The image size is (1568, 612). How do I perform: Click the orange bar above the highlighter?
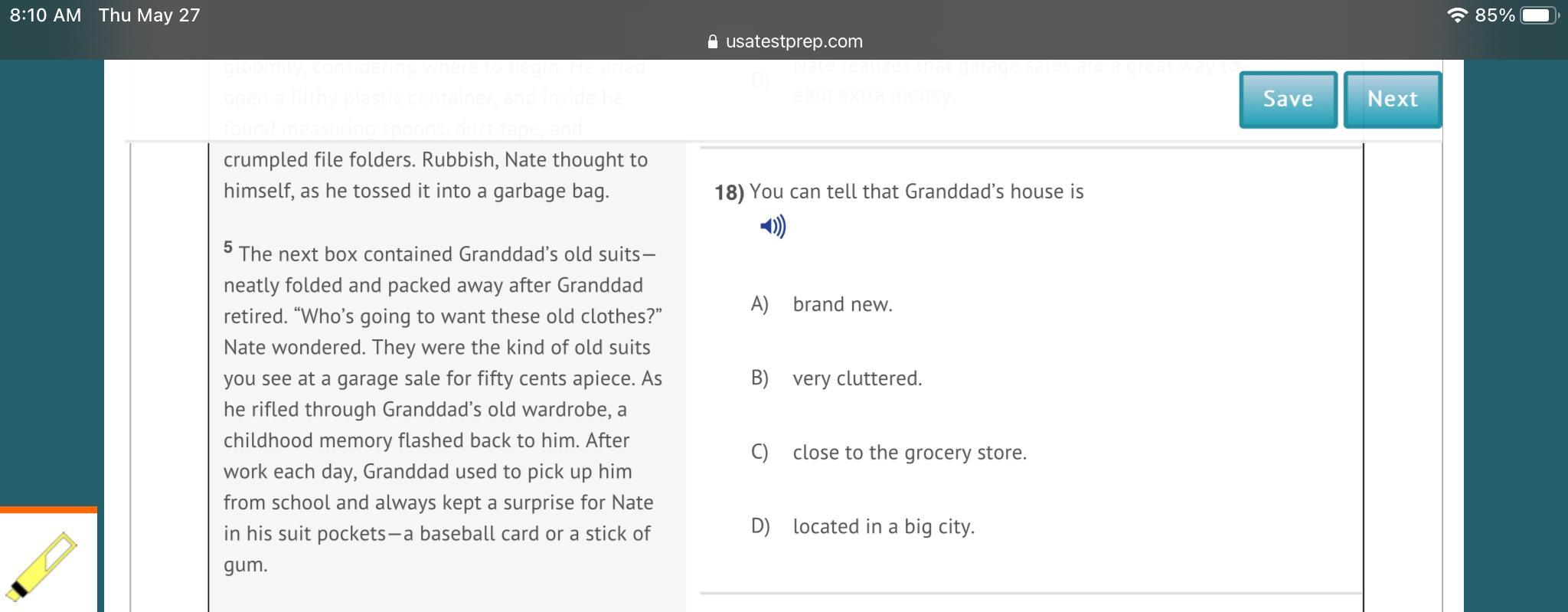pyautogui.click(x=48, y=509)
